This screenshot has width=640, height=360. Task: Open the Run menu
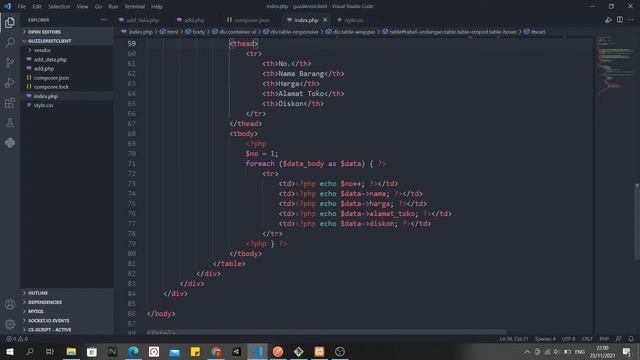point(113,7)
